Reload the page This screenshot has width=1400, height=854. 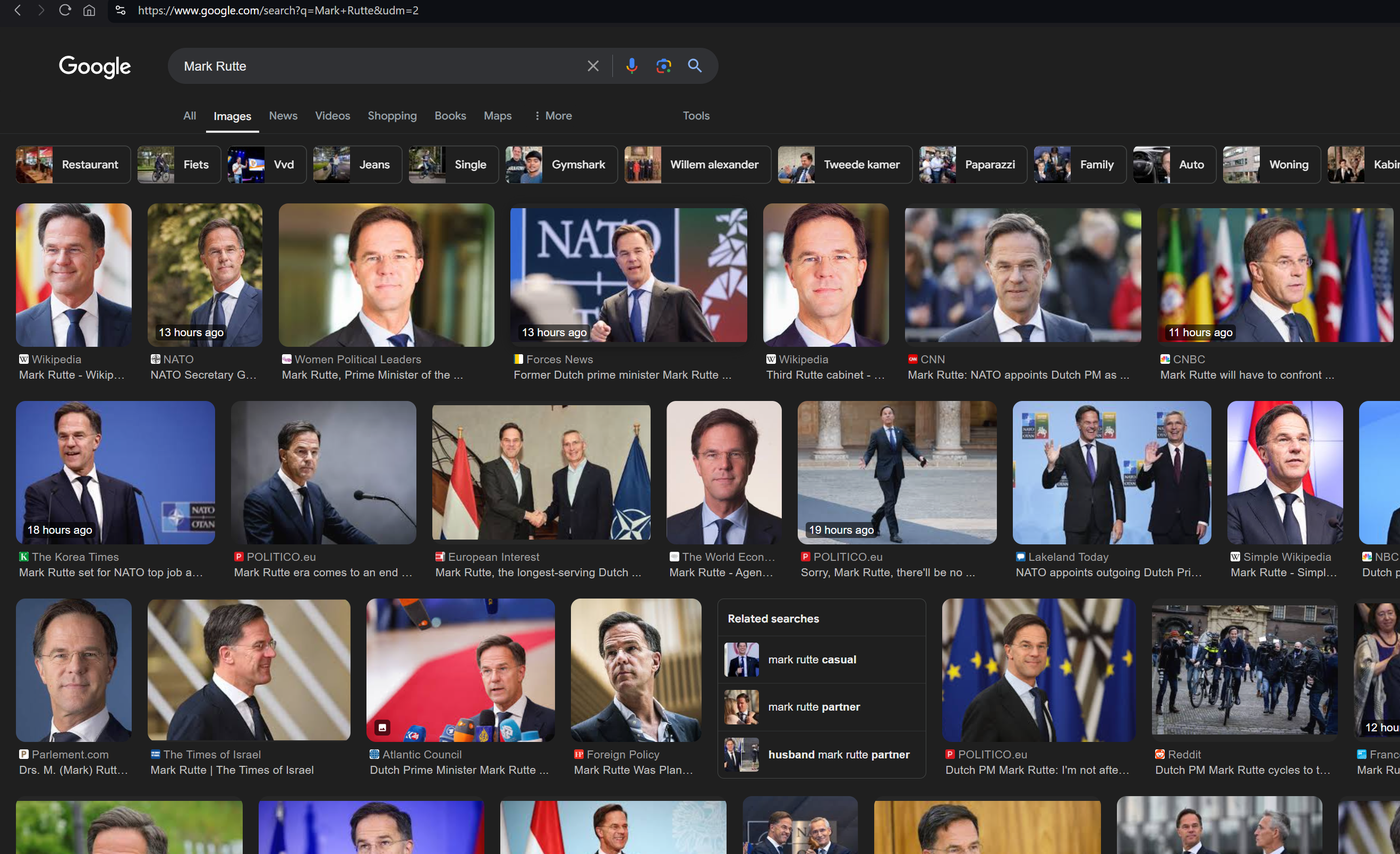[x=65, y=10]
